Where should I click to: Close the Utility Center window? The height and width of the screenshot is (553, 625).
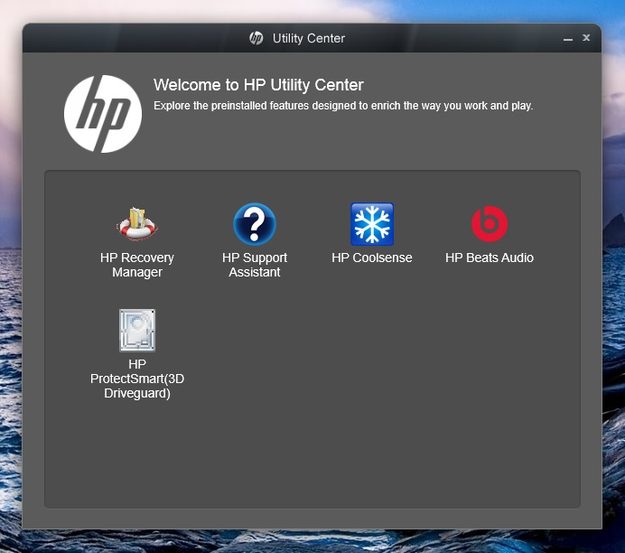[586, 37]
